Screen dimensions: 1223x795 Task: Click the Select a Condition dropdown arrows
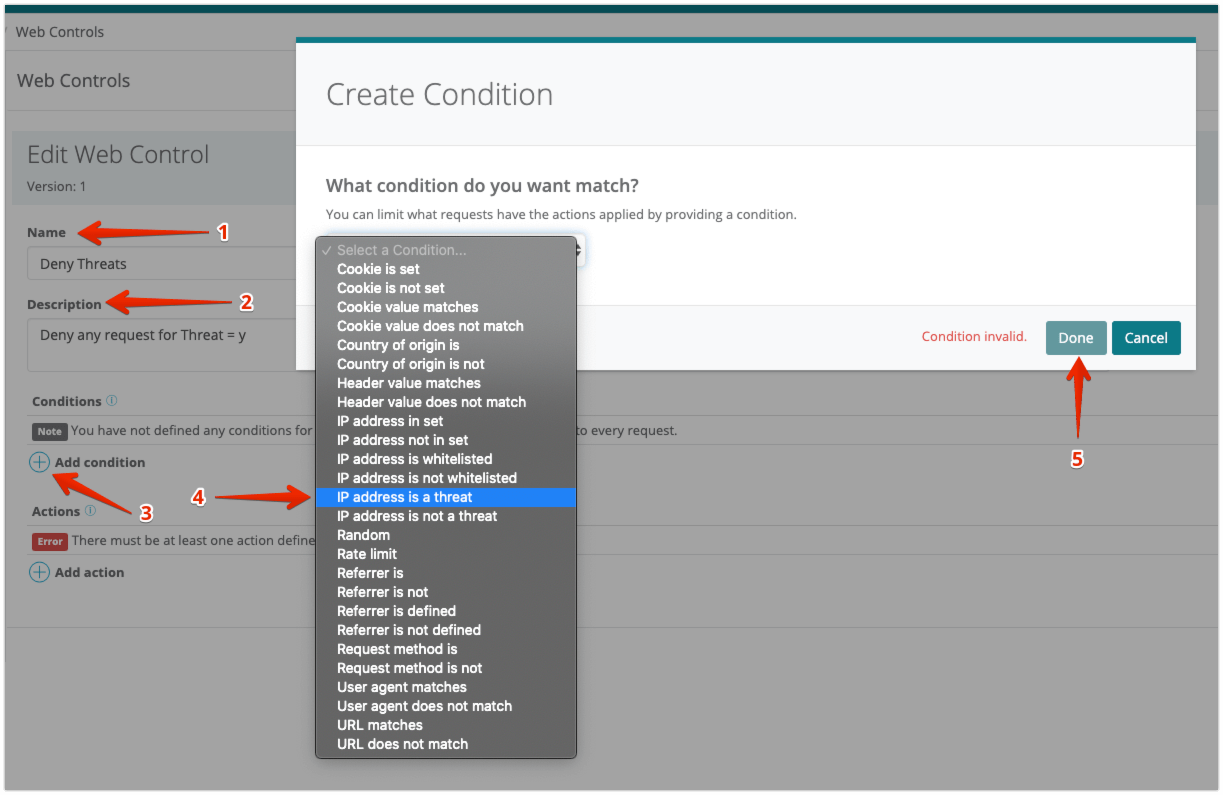[x=579, y=250]
